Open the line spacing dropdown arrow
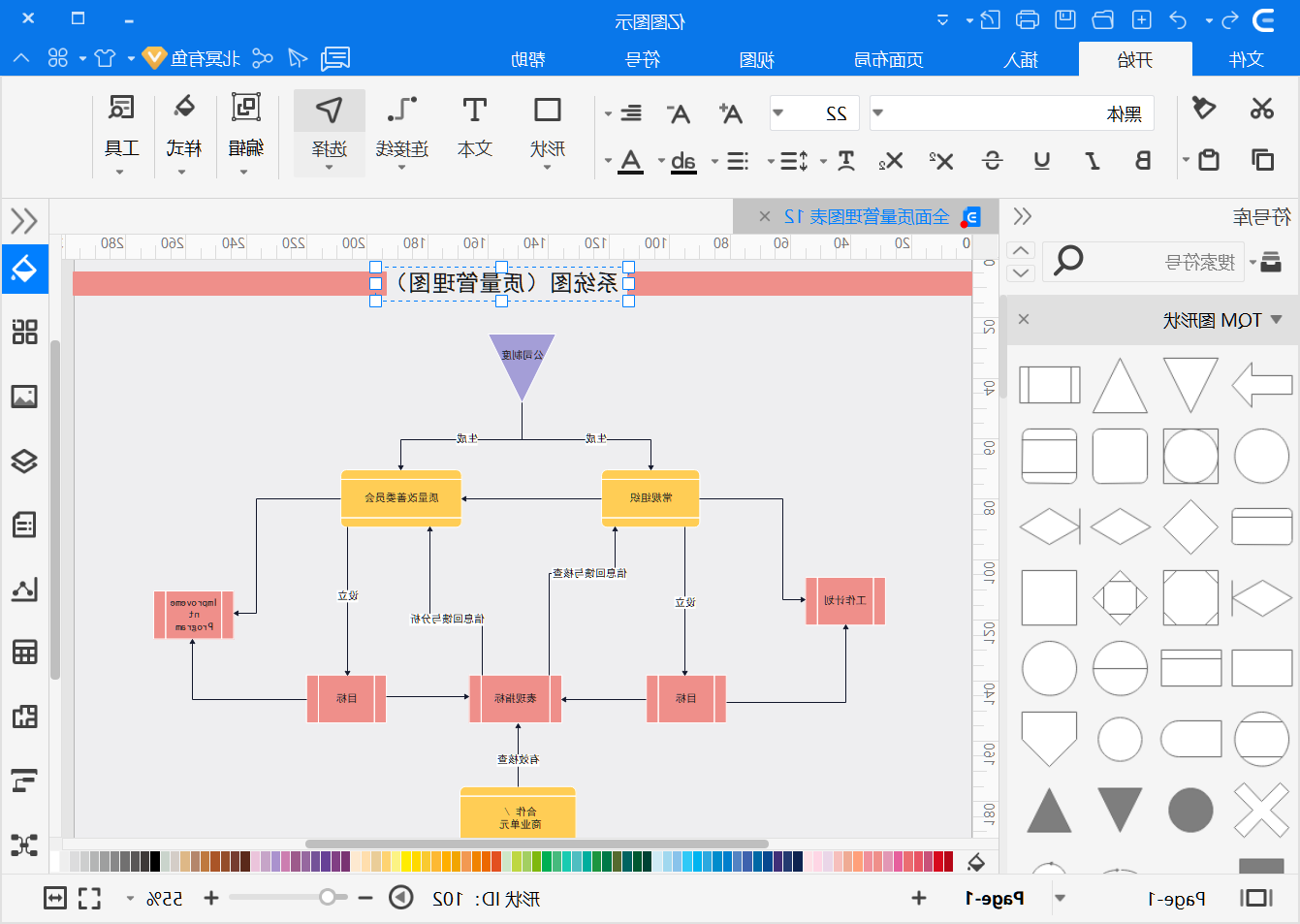This screenshot has height=924, width=1300. click(x=771, y=161)
